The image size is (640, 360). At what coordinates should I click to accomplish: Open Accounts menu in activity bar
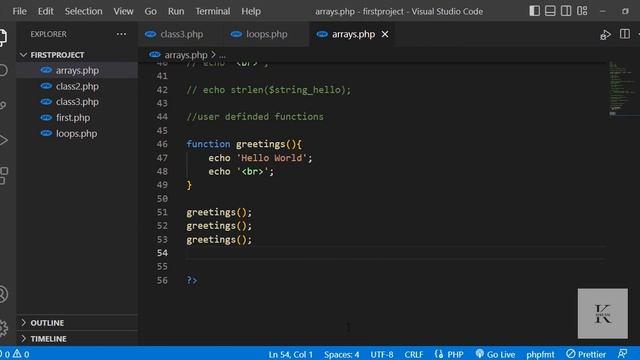click(x=3, y=294)
